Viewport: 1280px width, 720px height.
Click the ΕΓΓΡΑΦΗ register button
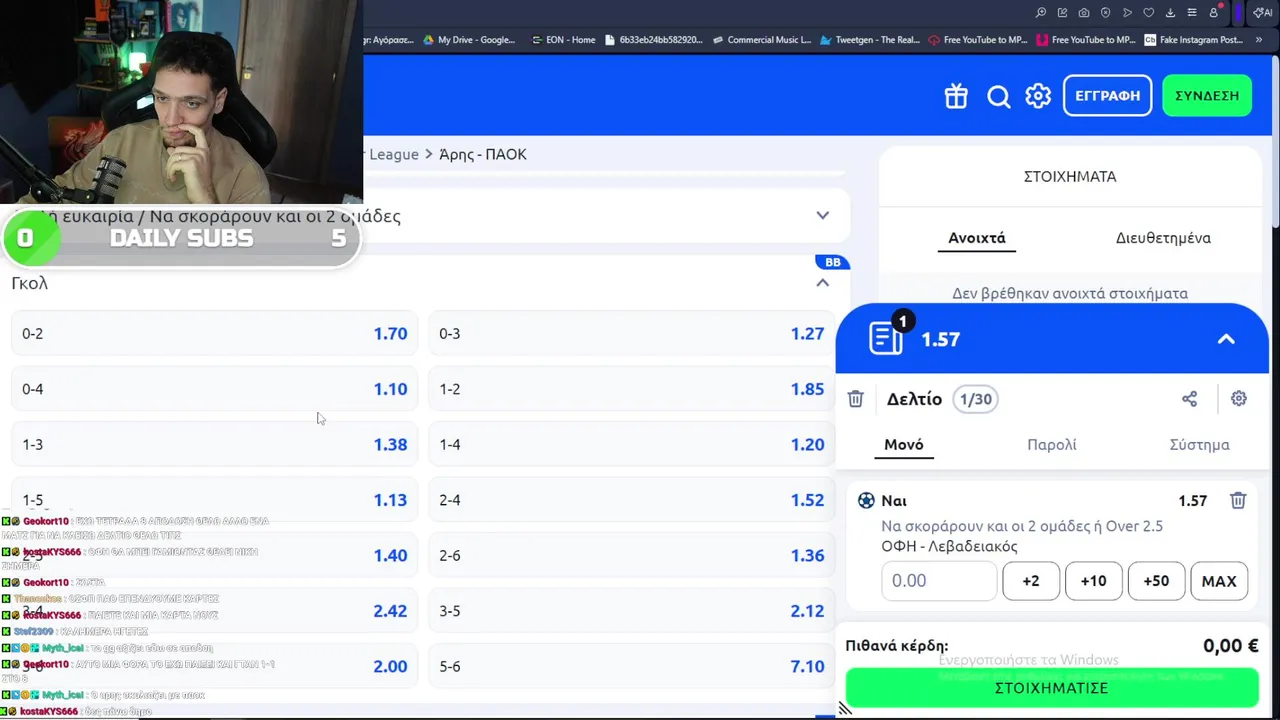pyautogui.click(x=1107, y=95)
